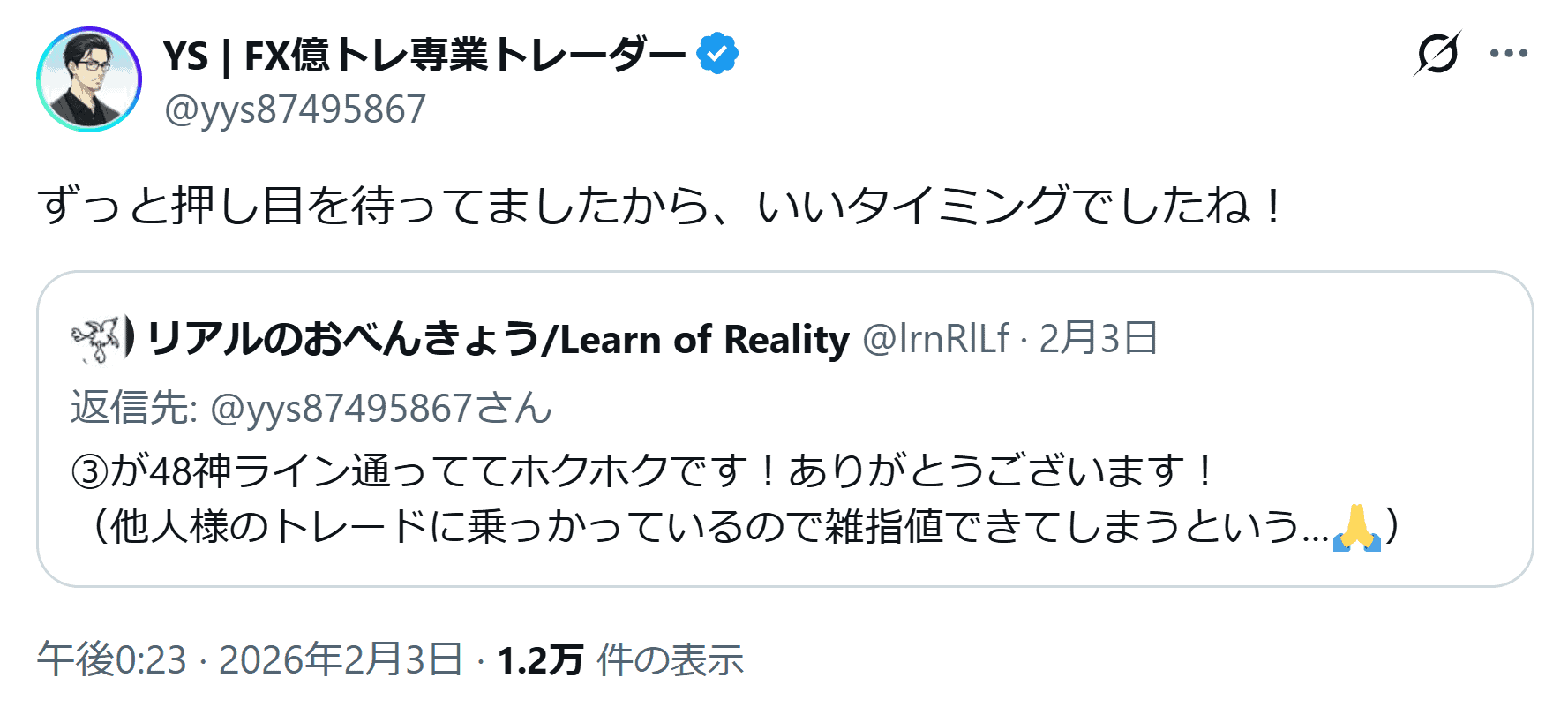
Task: Click the @yys87495867 handle under the name
Action: coord(295,109)
